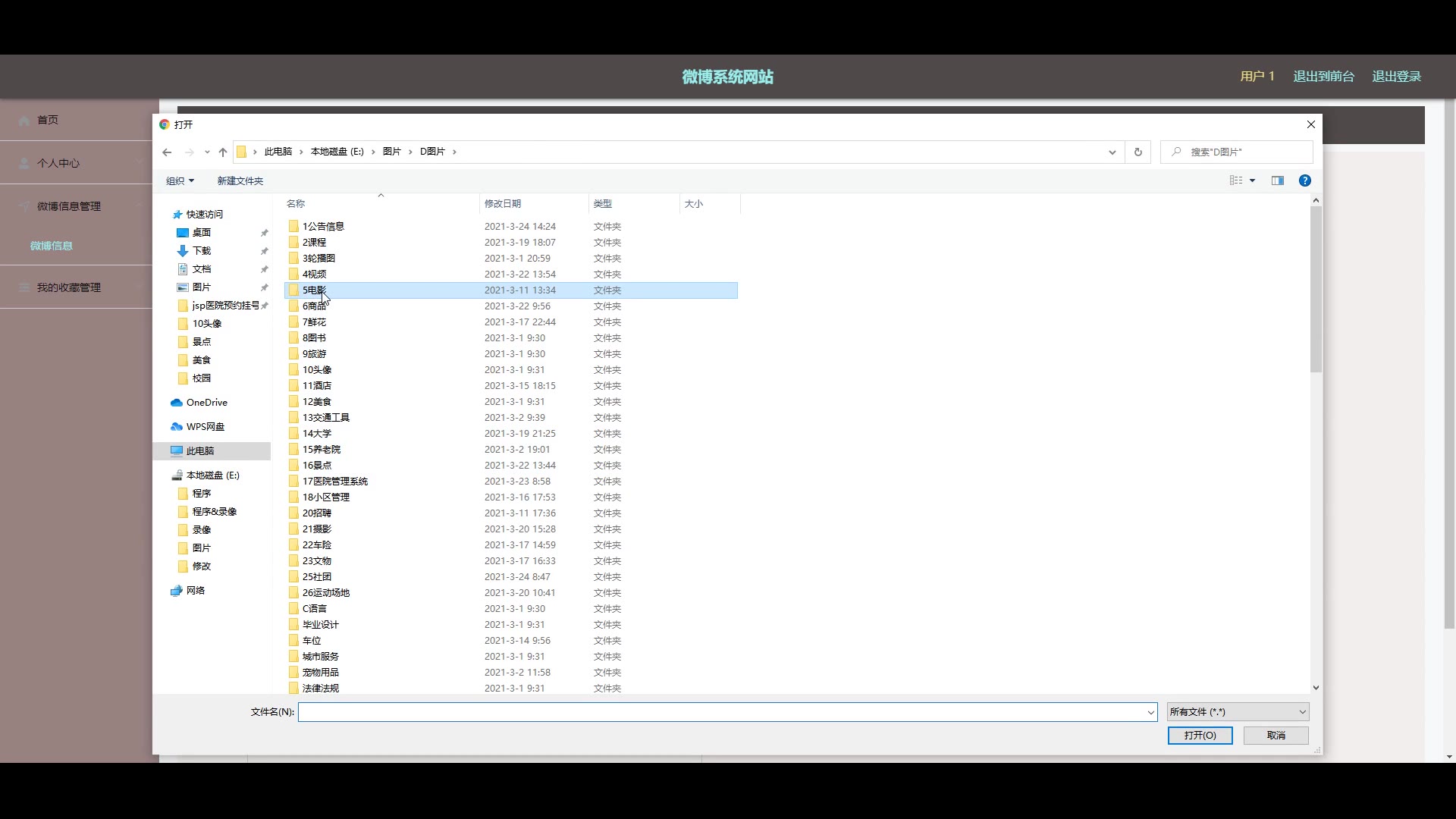This screenshot has width=1456, height=819.
Task: Select the 2课程 folder
Action: pos(314,243)
